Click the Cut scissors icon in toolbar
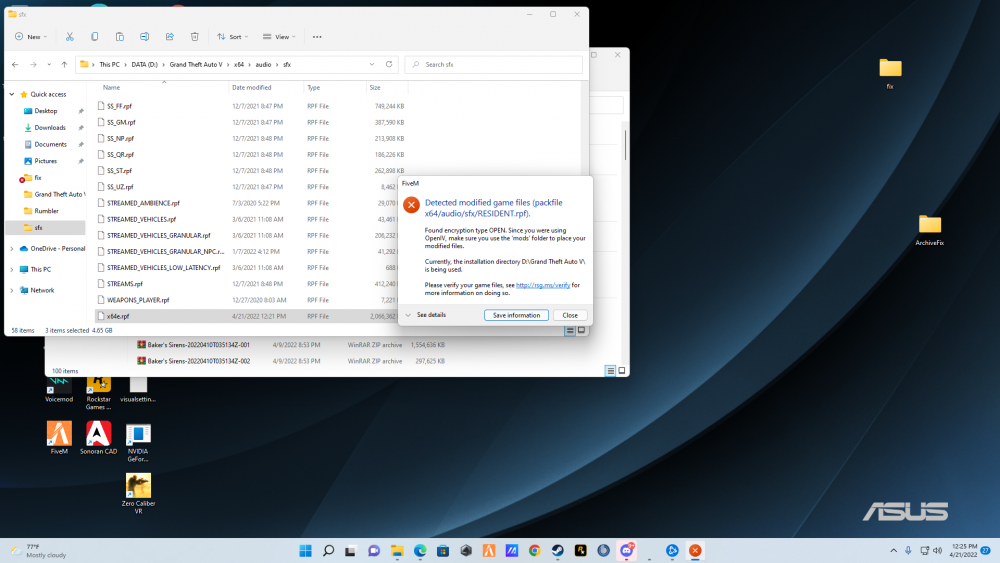The image size is (1000, 563). (x=70, y=37)
